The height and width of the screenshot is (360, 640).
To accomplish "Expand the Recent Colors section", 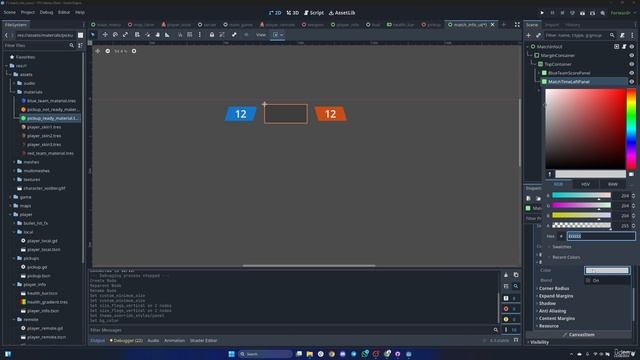I will click(x=566, y=257).
